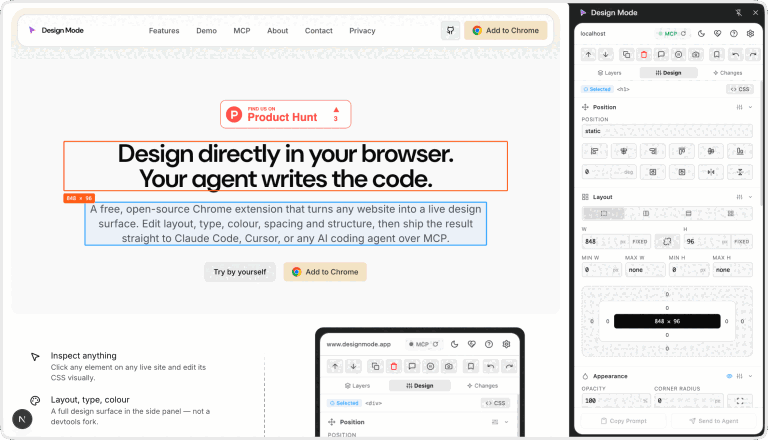Click the Next.js N badge at bottom left

coord(22,419)
